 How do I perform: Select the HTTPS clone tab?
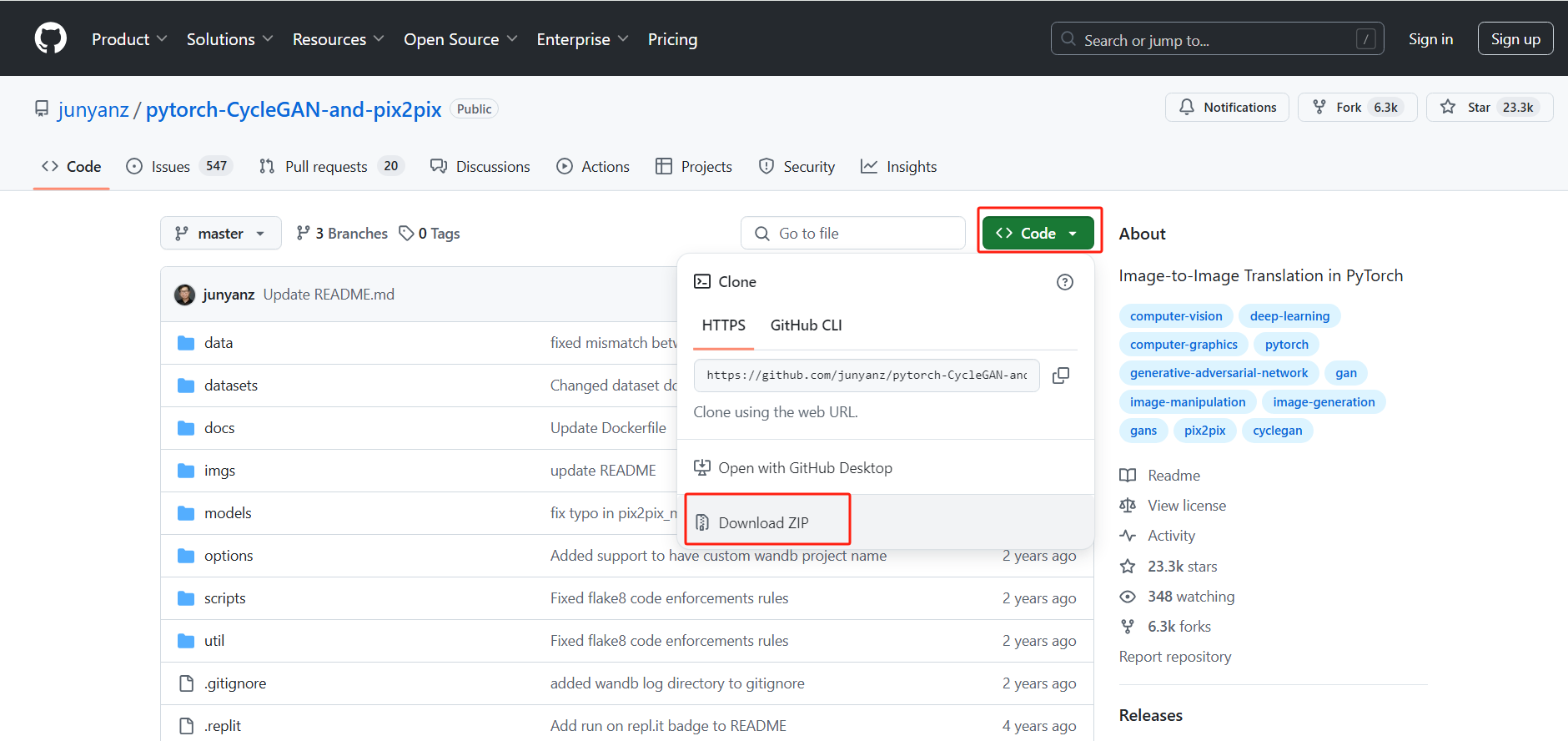tap(724, 325)
